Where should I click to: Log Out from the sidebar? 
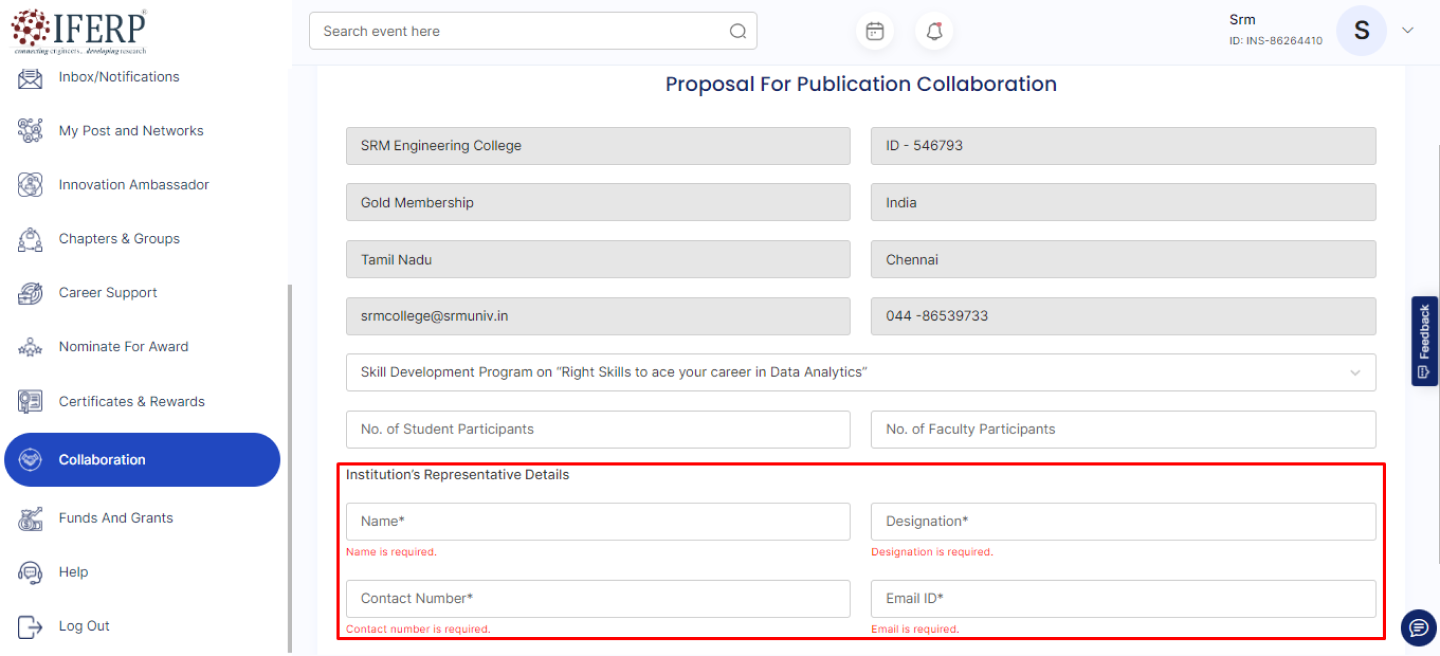[30, 625]
